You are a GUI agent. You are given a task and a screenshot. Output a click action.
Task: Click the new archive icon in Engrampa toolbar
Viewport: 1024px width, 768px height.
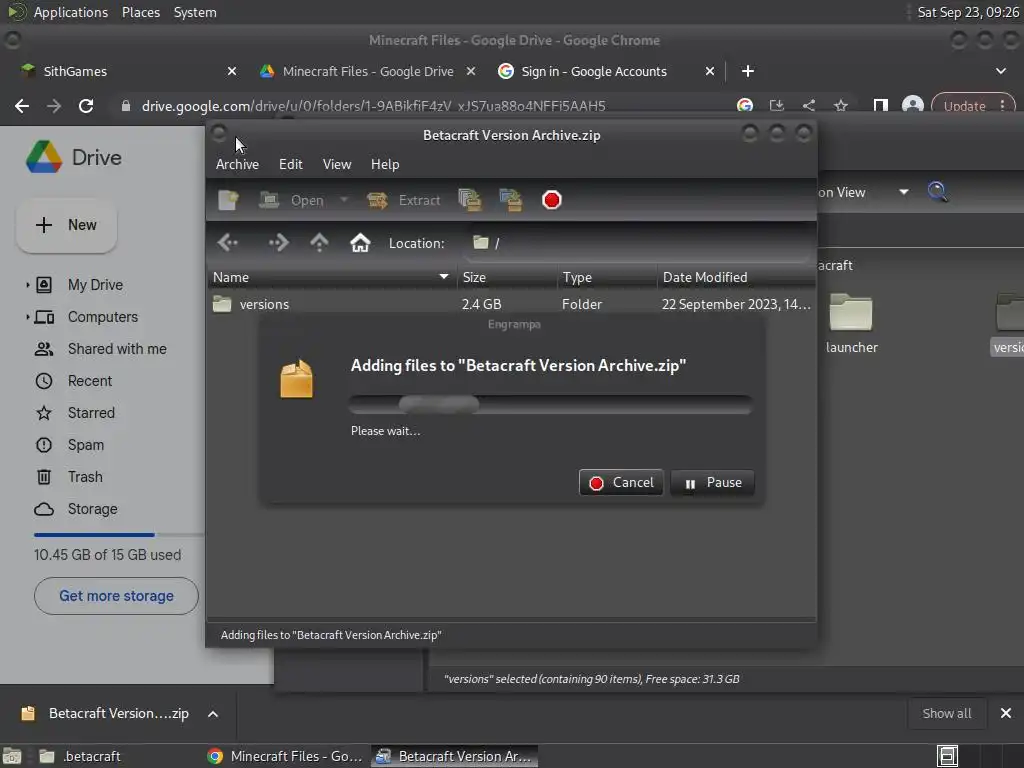click(228, 200)
